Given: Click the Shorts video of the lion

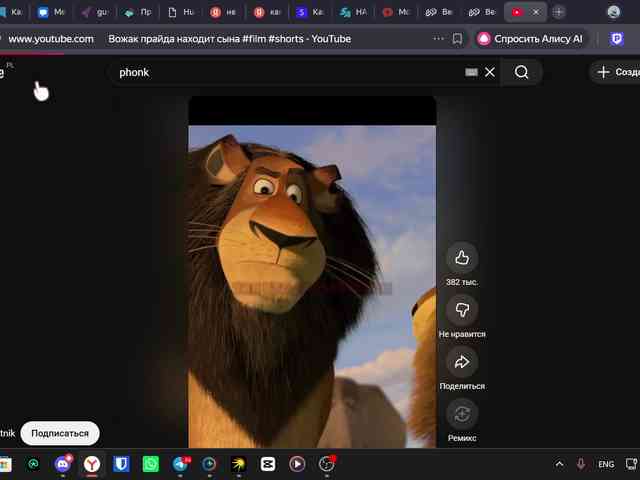Looking at the screenshot, I should point(312,272).
